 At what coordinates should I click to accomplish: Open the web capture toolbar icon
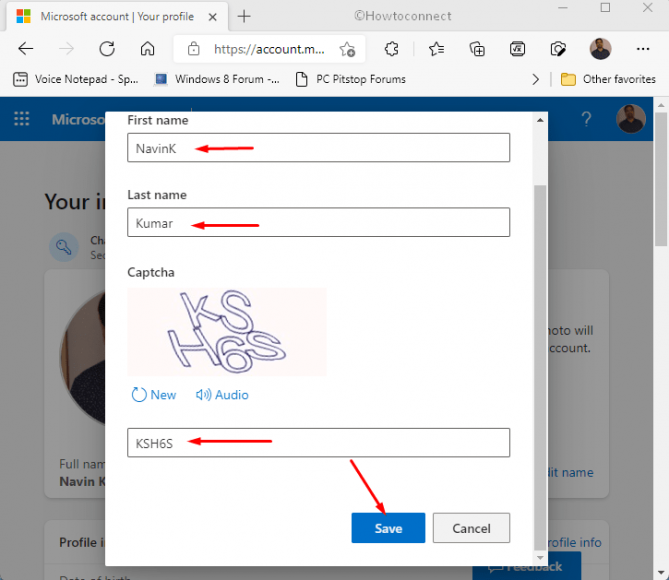558,49
